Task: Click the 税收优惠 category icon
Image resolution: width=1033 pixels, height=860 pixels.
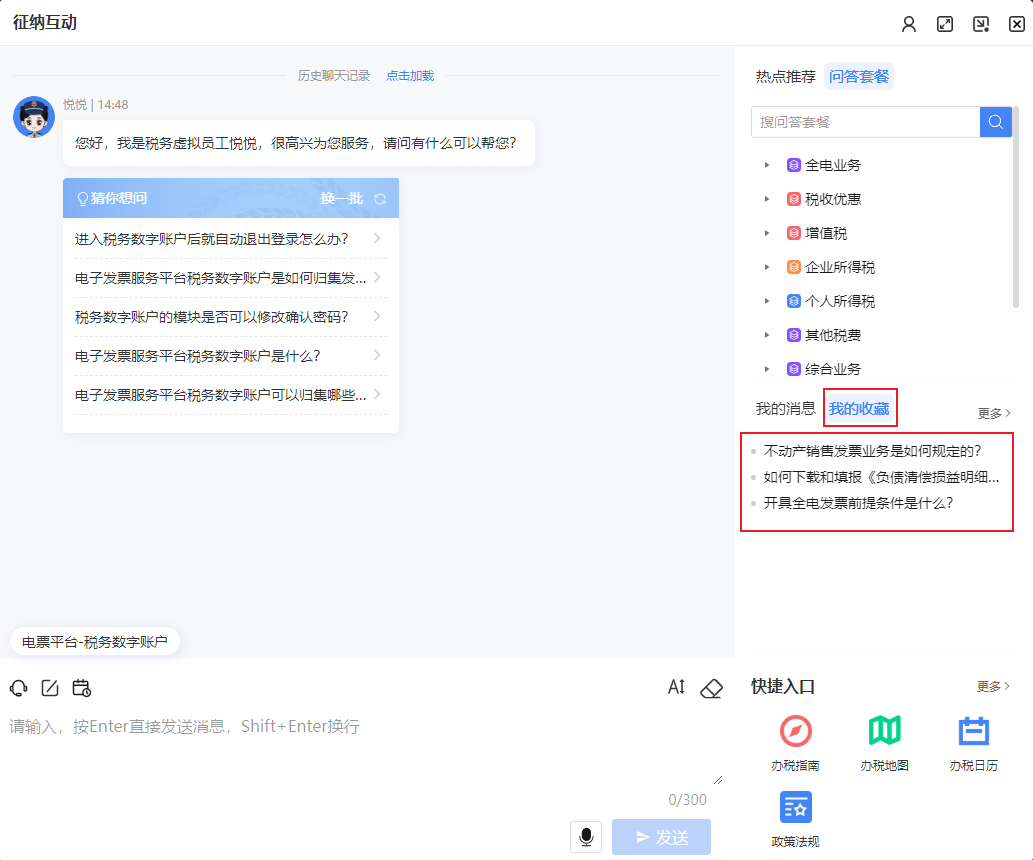Action: click(794, 199)
